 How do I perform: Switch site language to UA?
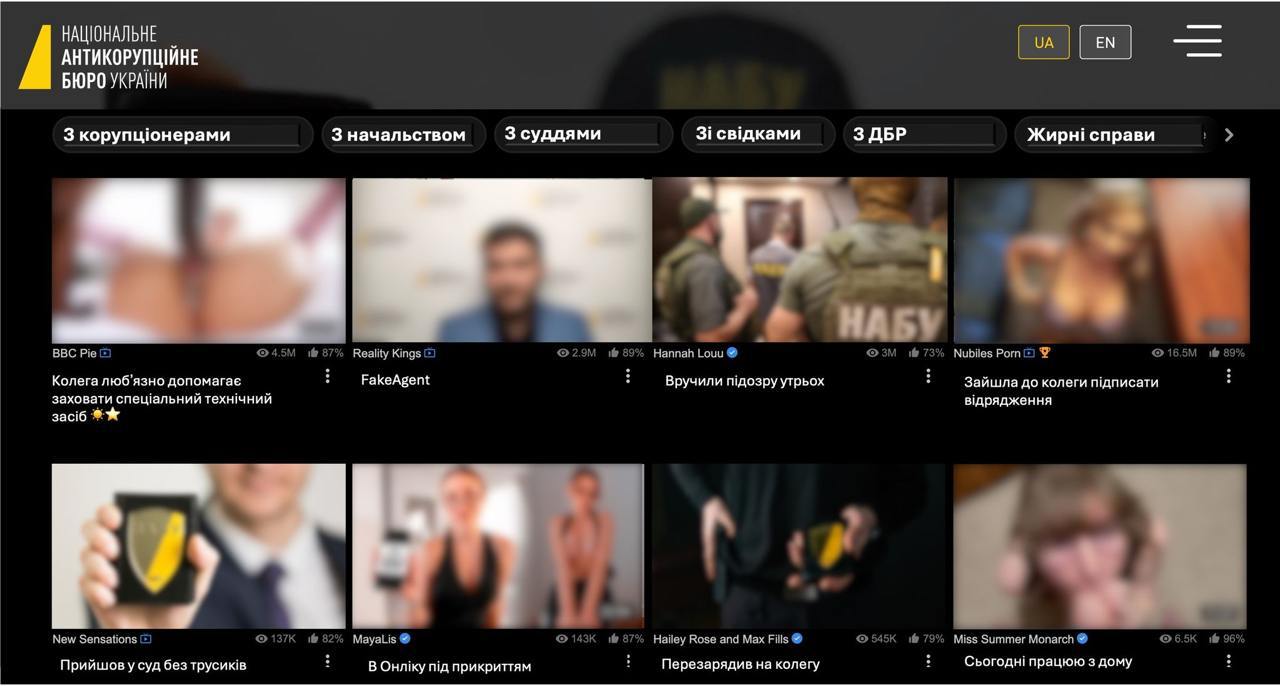1043,42
